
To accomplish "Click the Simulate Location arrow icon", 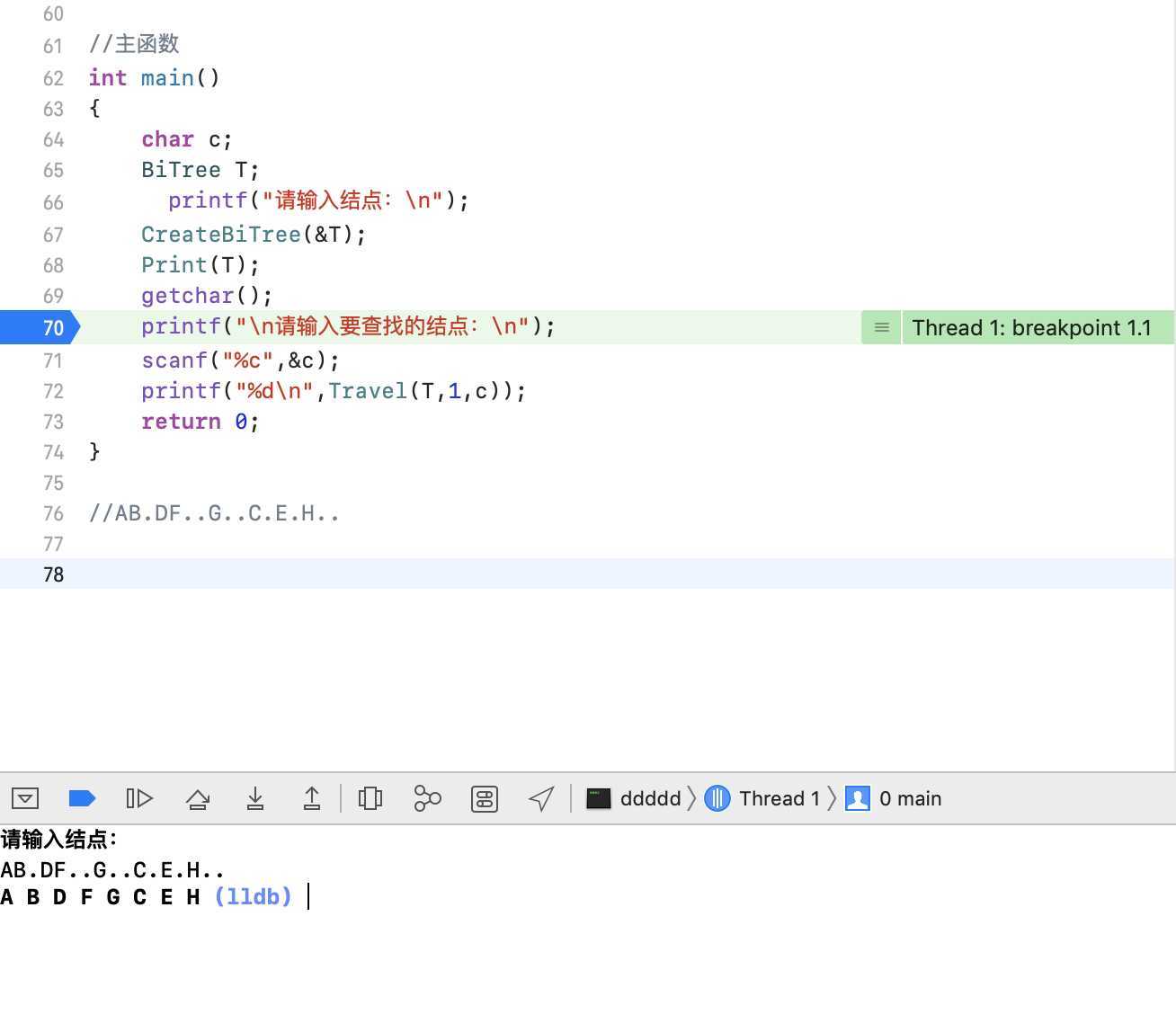I will tap(541, 798).
